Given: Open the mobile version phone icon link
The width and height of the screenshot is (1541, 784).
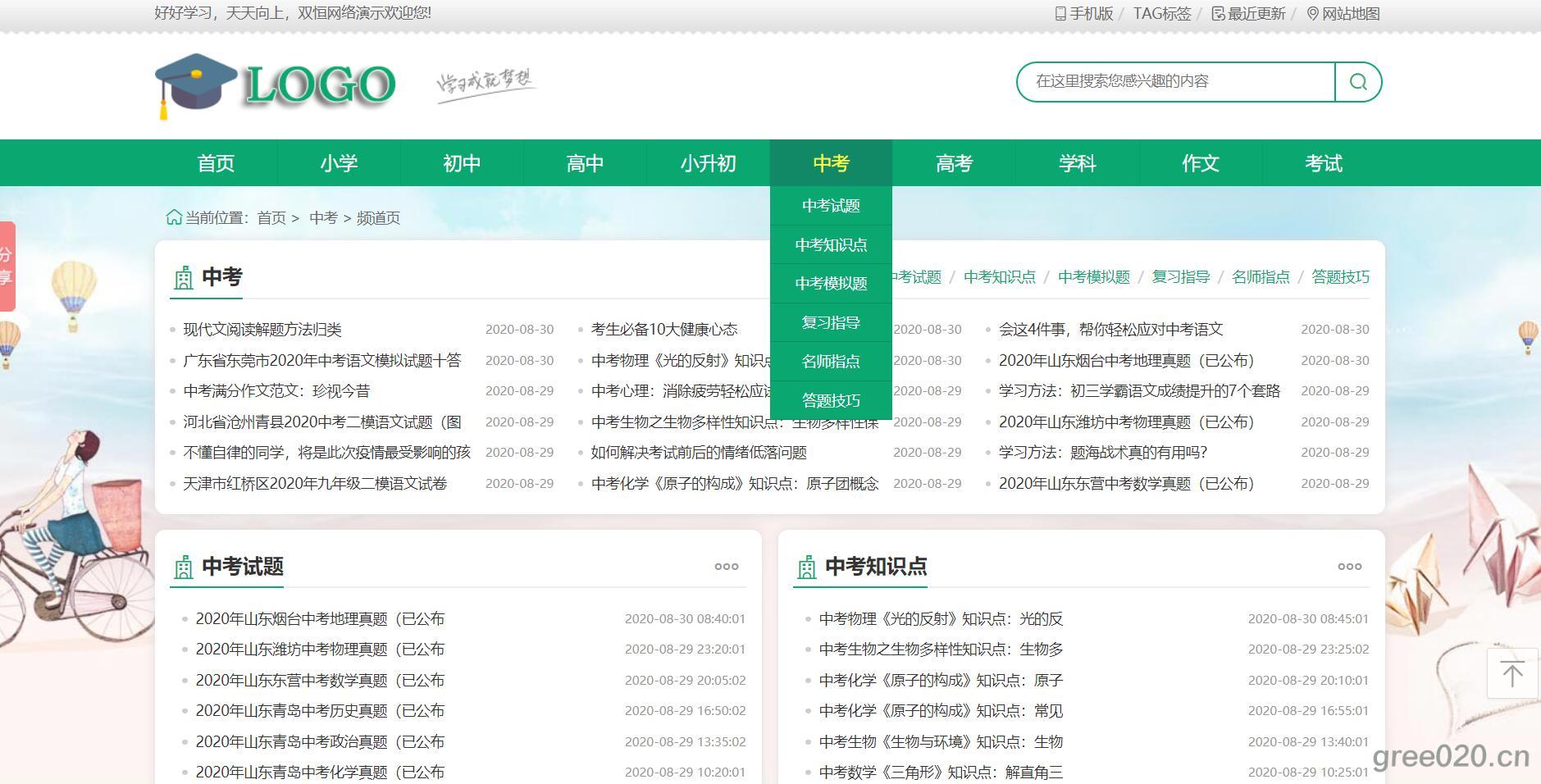Looking at the screenshot, I should pyautogui.click(x=1060, y=14).
